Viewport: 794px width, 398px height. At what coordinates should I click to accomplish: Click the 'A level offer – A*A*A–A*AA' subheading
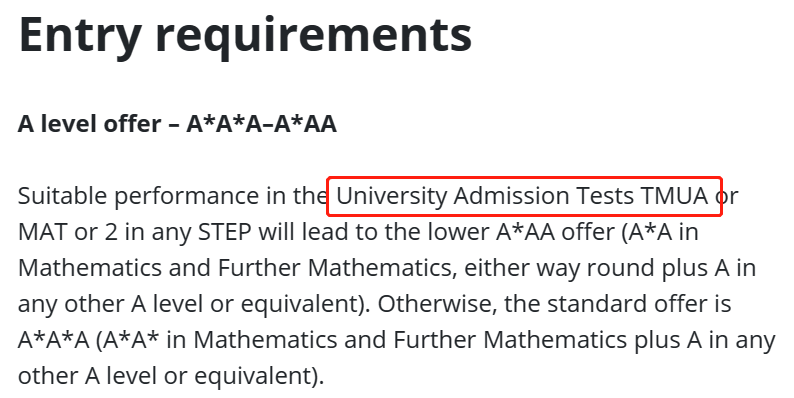(x=177, y=124)
